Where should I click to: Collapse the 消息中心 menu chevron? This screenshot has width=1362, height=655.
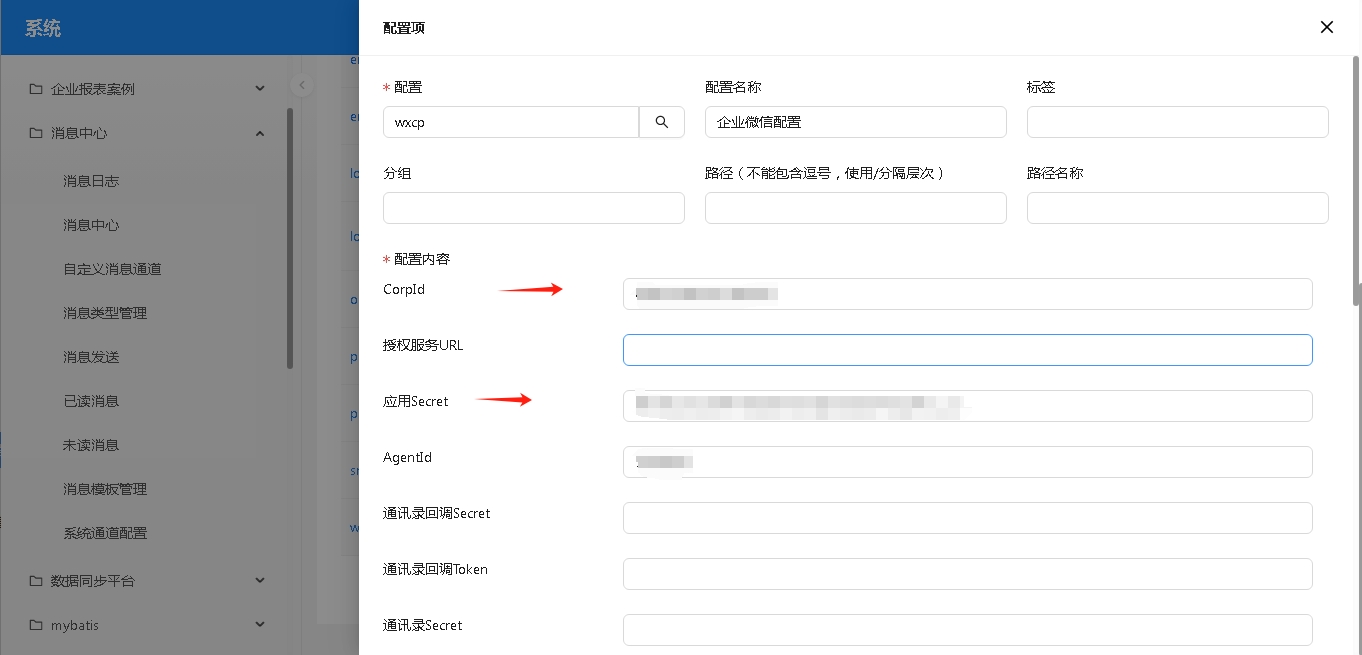point(260,133)
